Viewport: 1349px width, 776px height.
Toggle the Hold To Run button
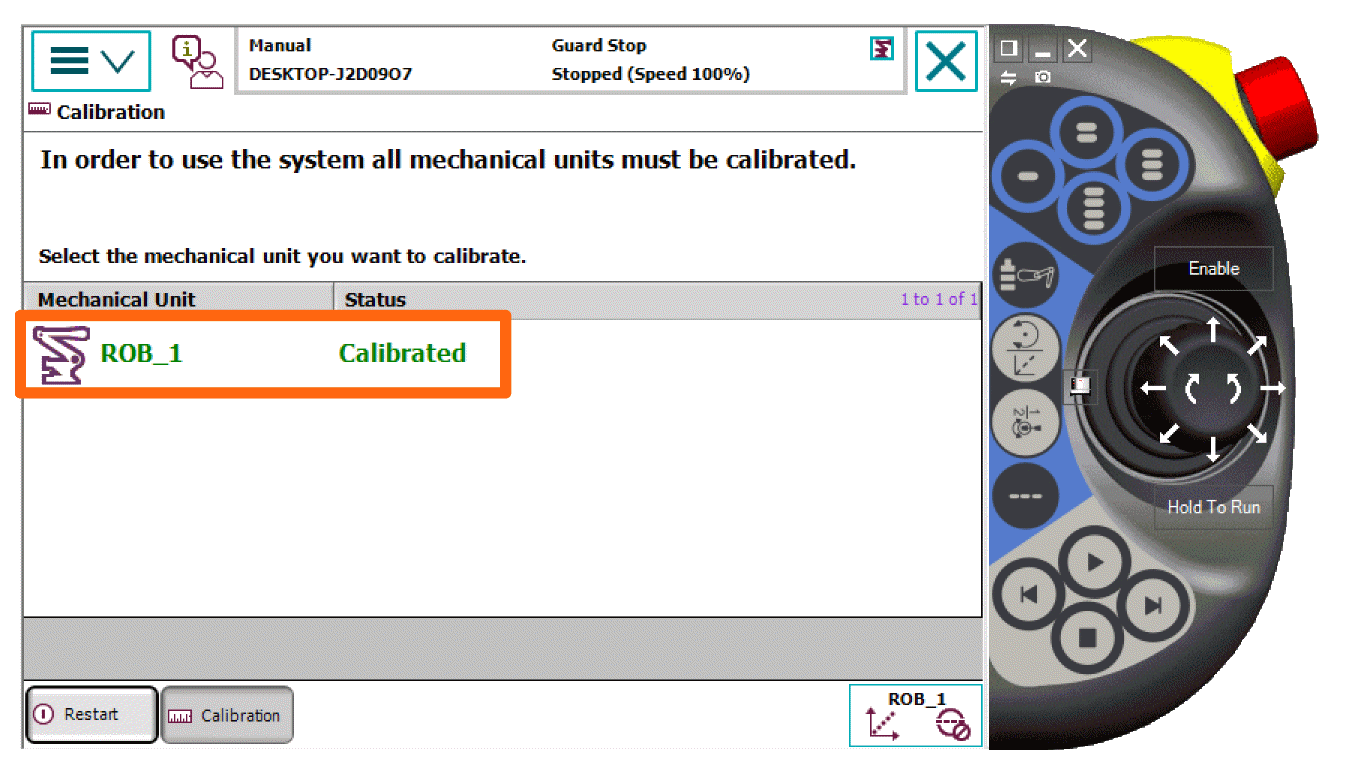click(1213, 507)
